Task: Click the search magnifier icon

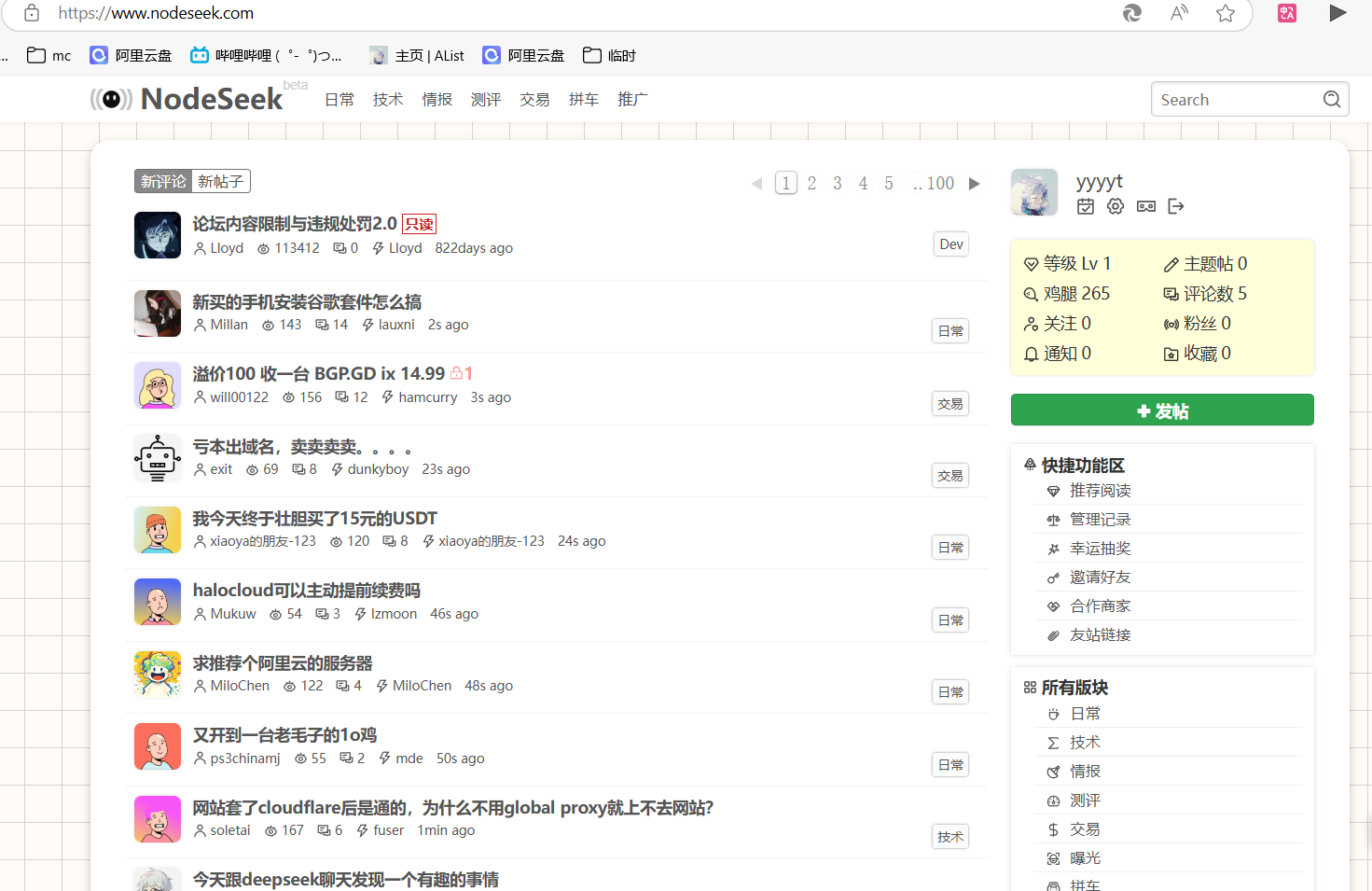Action: point(1332,99)
